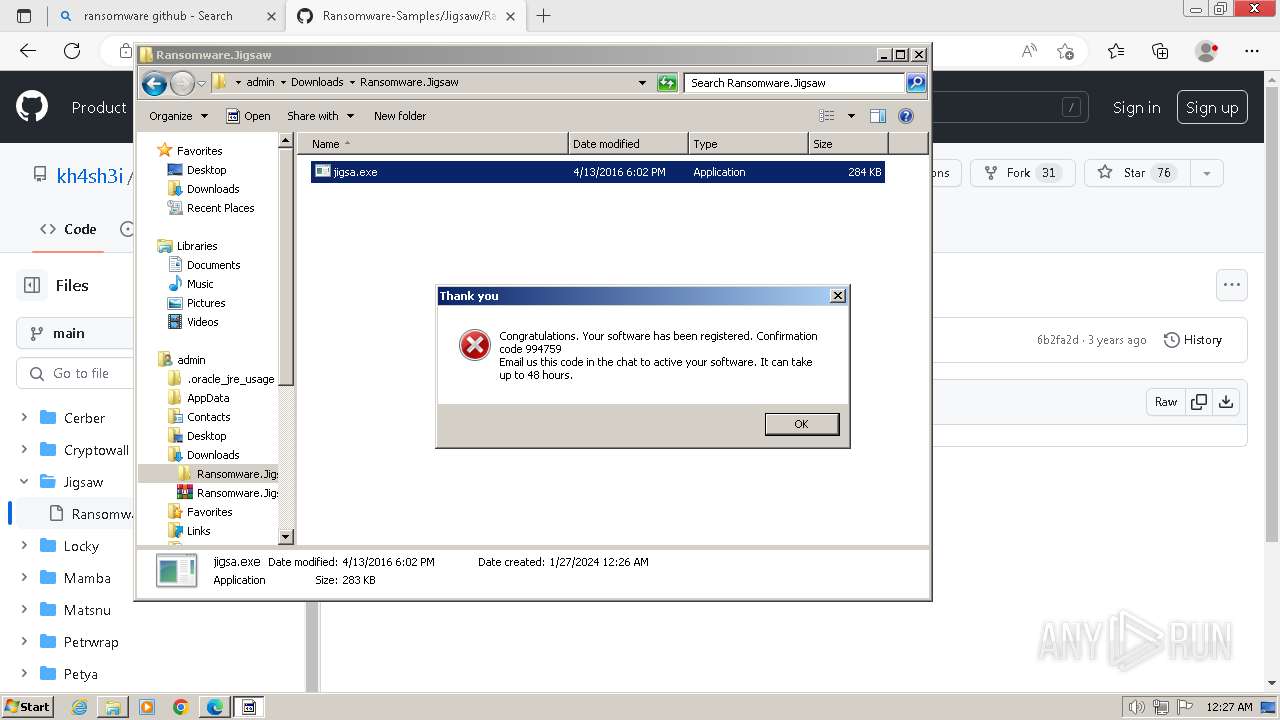Screen dimensions: 1280x720
Task: Sort by Size column header
Action: click(x=848, y=144)
